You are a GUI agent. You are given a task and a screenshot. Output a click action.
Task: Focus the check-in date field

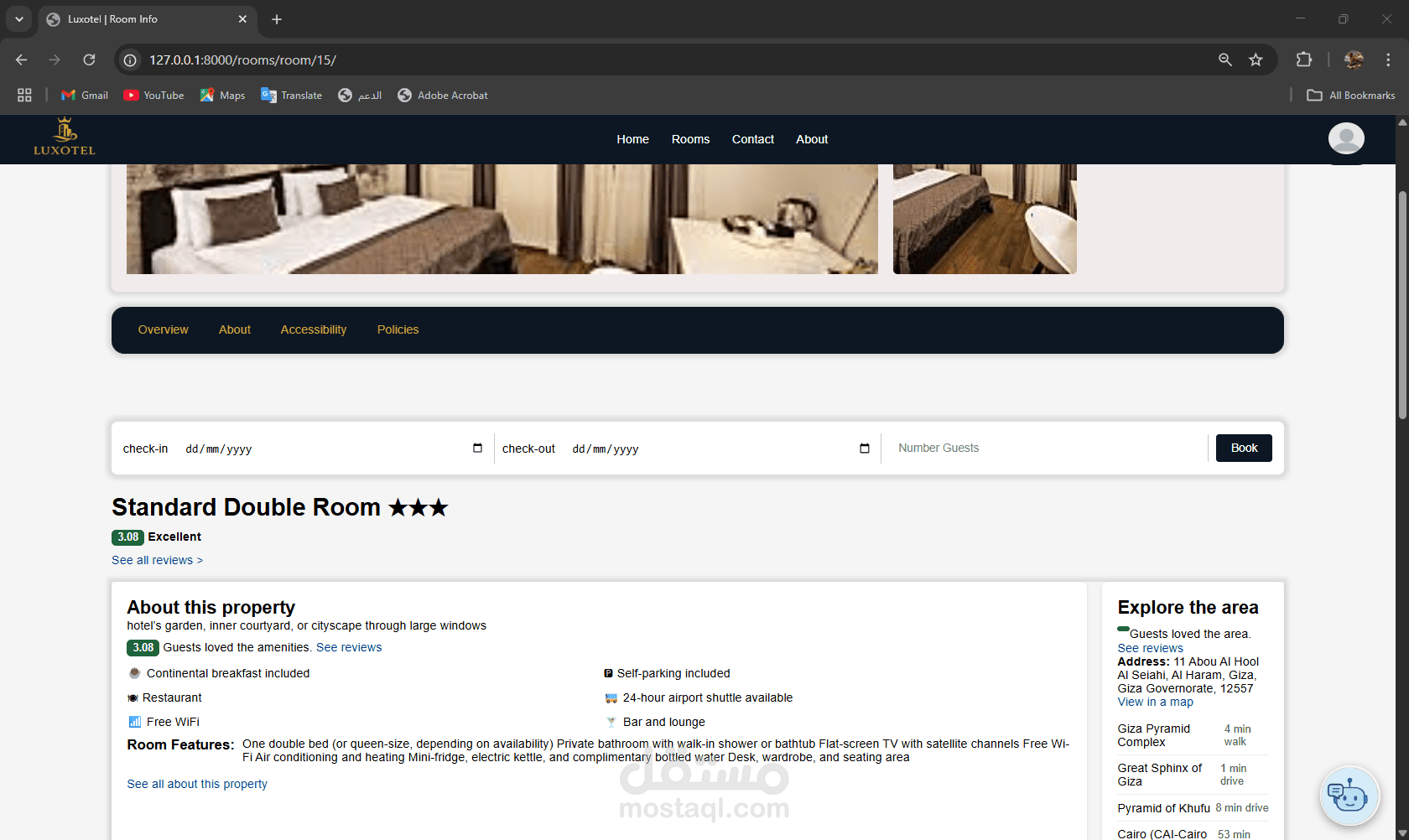(334, 449)
